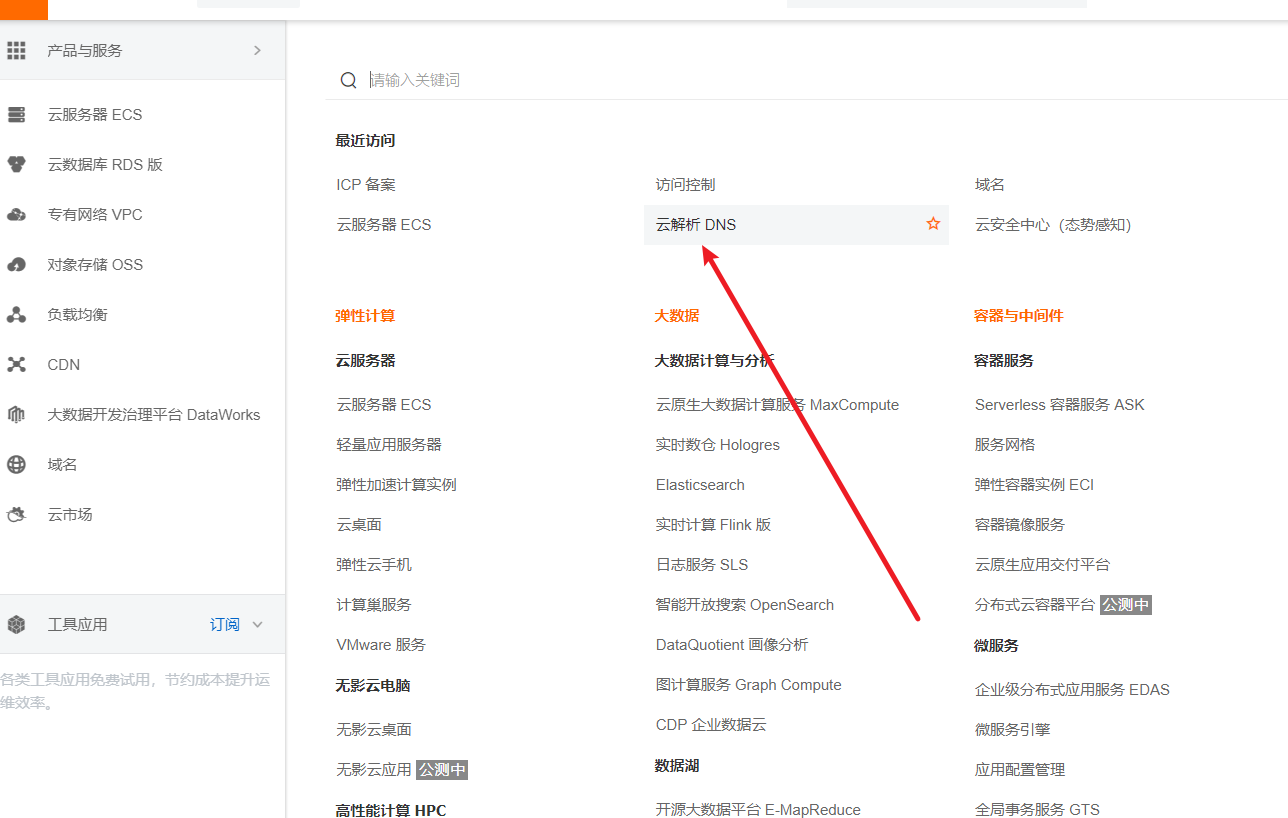Click the 负载均衡 sidebar icon
The height and width of the screenshot is (818, 1288).
click(16, 315)
